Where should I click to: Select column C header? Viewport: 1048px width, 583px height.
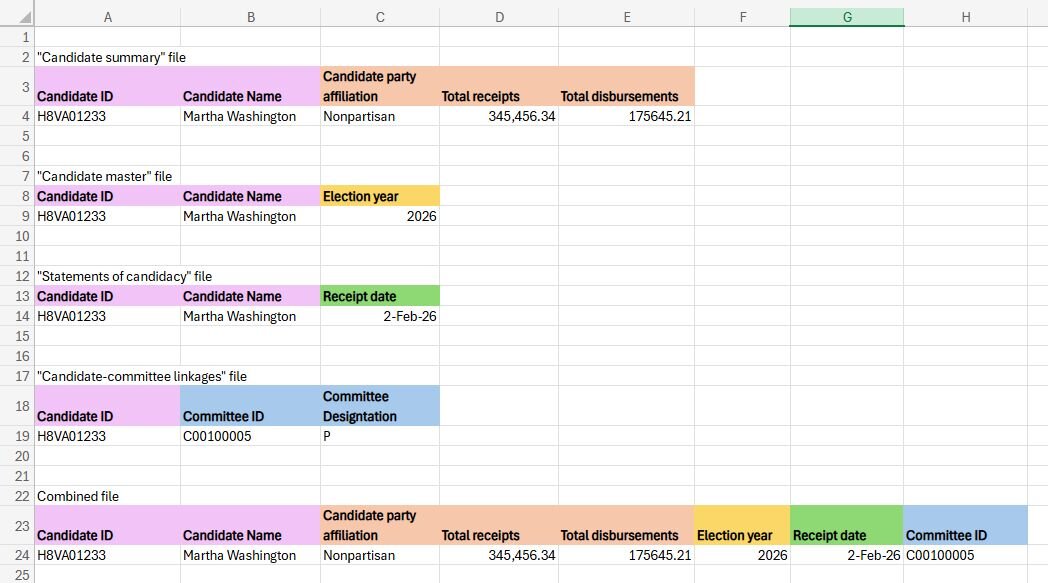coord(380,17)
